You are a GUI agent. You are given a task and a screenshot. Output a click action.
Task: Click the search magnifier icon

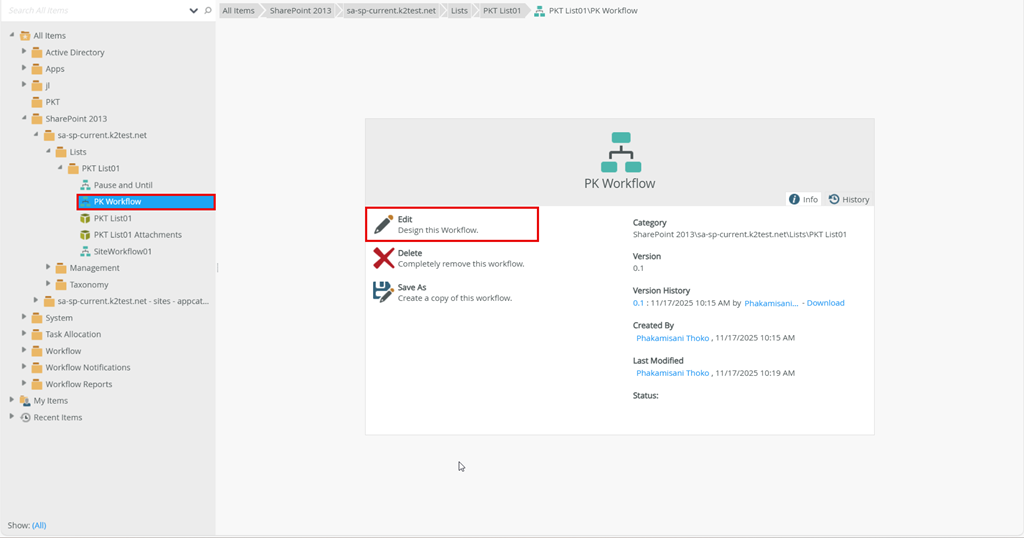tap(208, 10)
